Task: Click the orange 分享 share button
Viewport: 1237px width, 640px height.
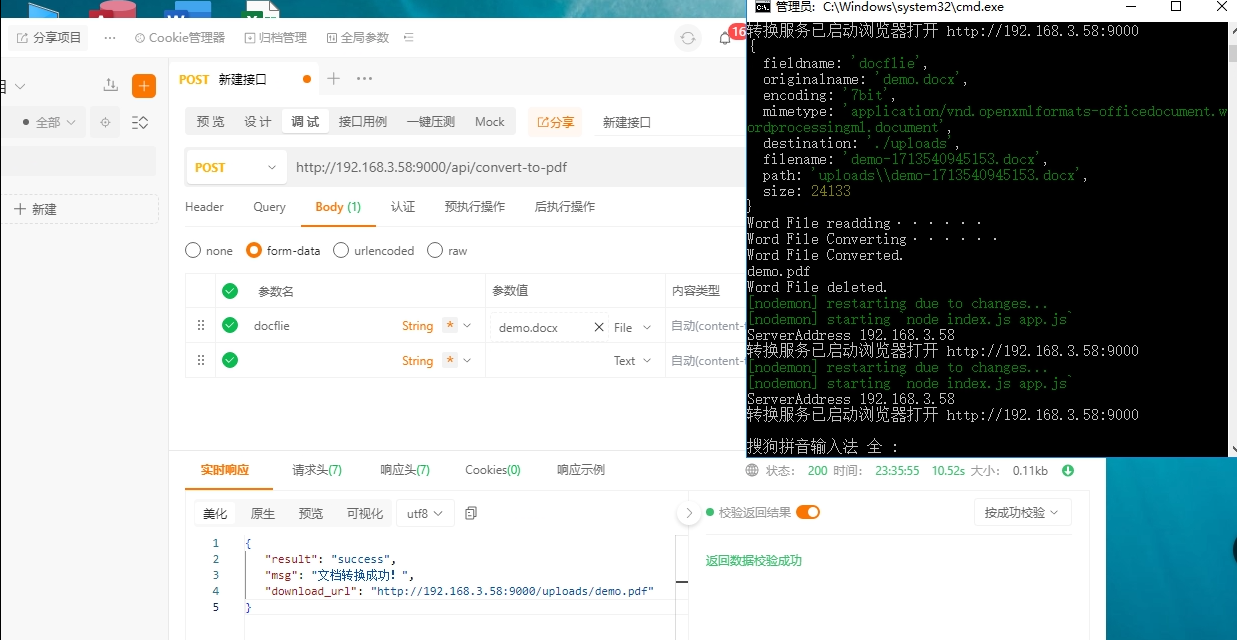Action: tap(555, 122)
